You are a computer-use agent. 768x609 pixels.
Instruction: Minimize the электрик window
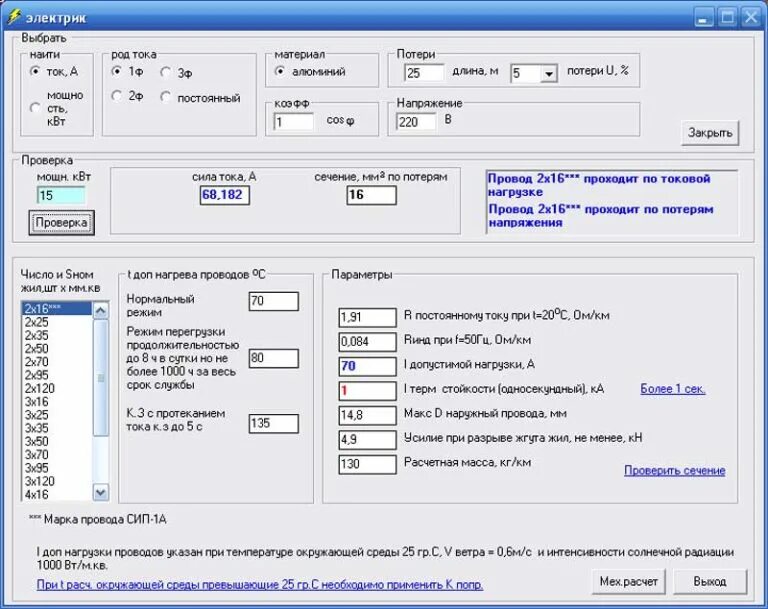pyautogui.click(x=704, y=17)
